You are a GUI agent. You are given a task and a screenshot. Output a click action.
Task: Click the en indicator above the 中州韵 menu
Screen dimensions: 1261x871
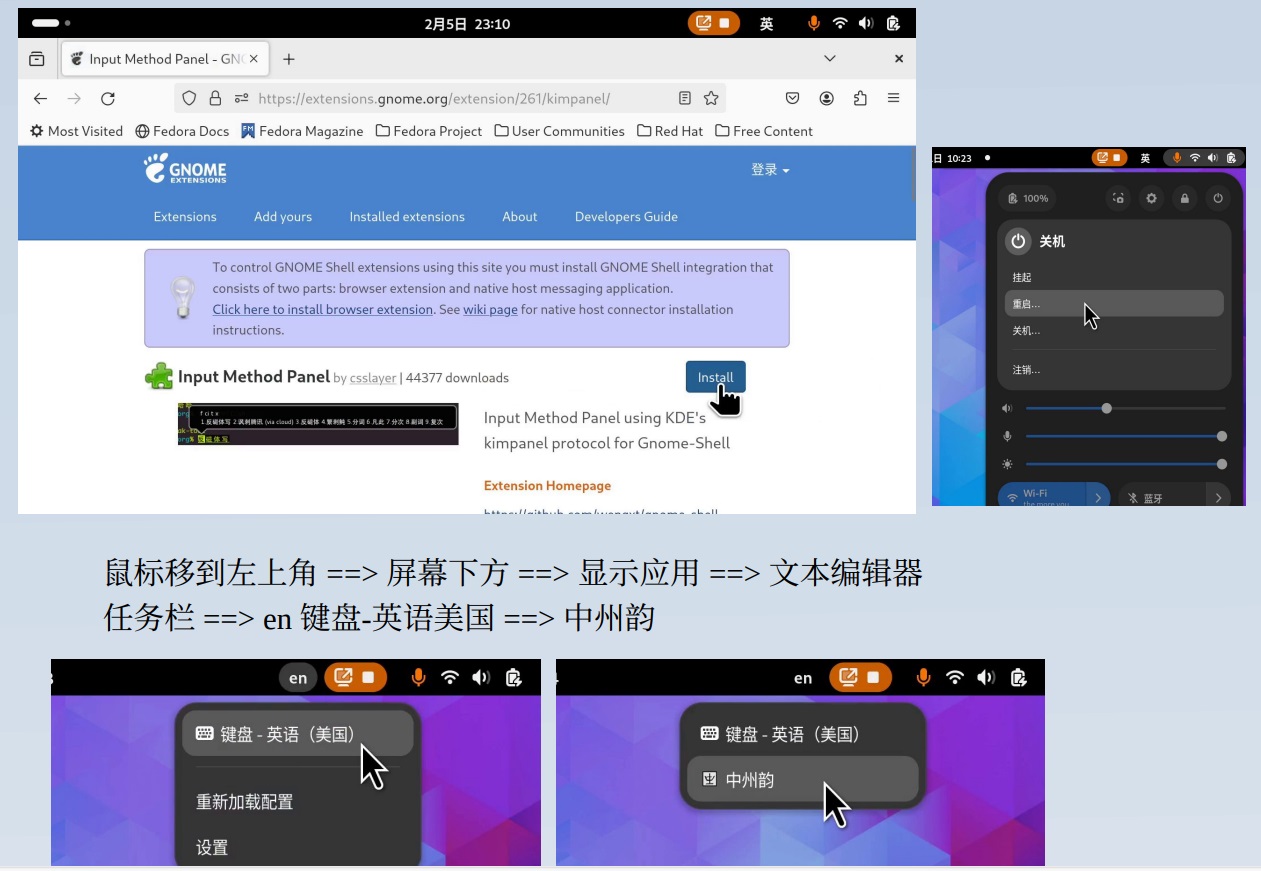(803, 678)
